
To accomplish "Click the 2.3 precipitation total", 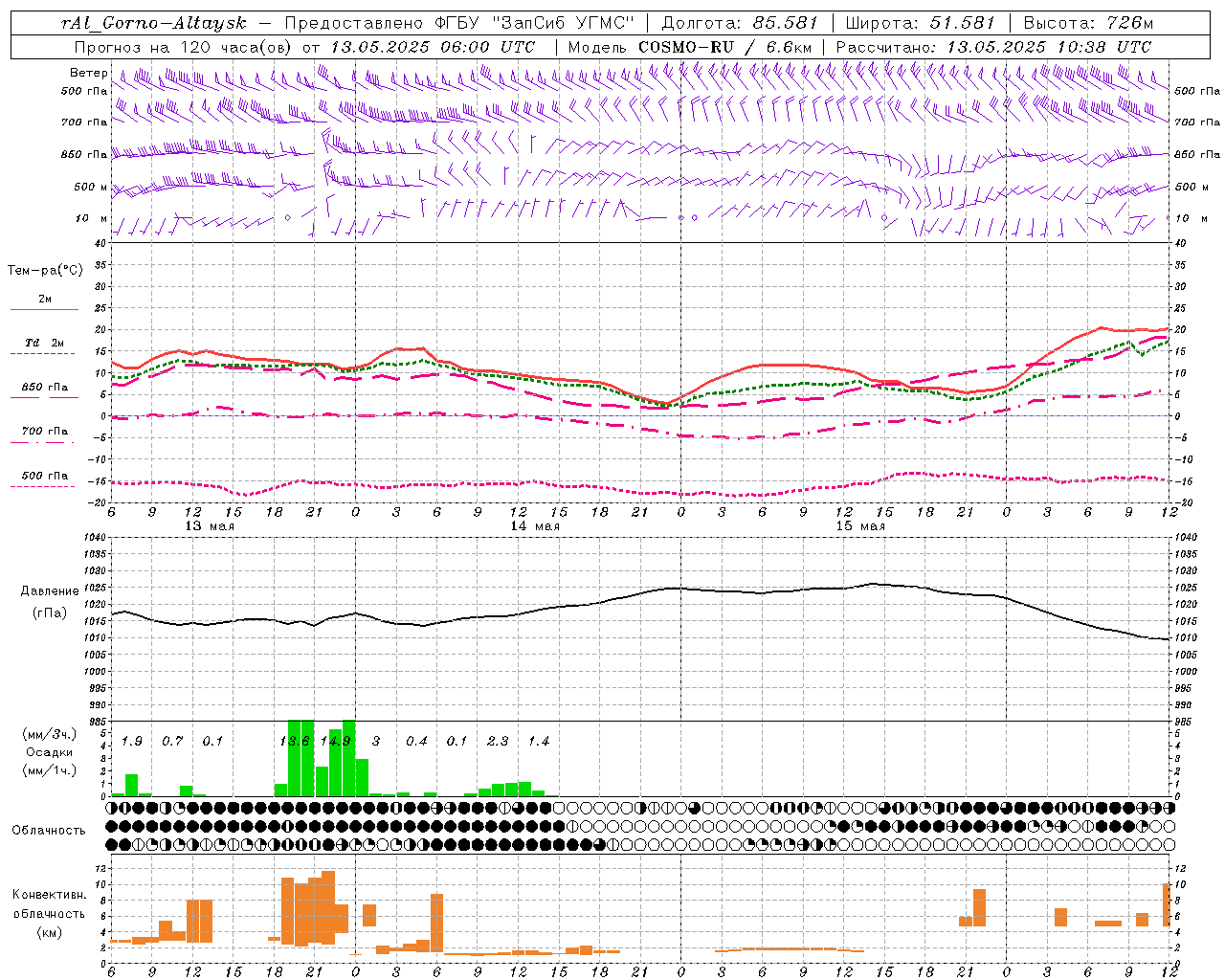I will tap(498, 742).
